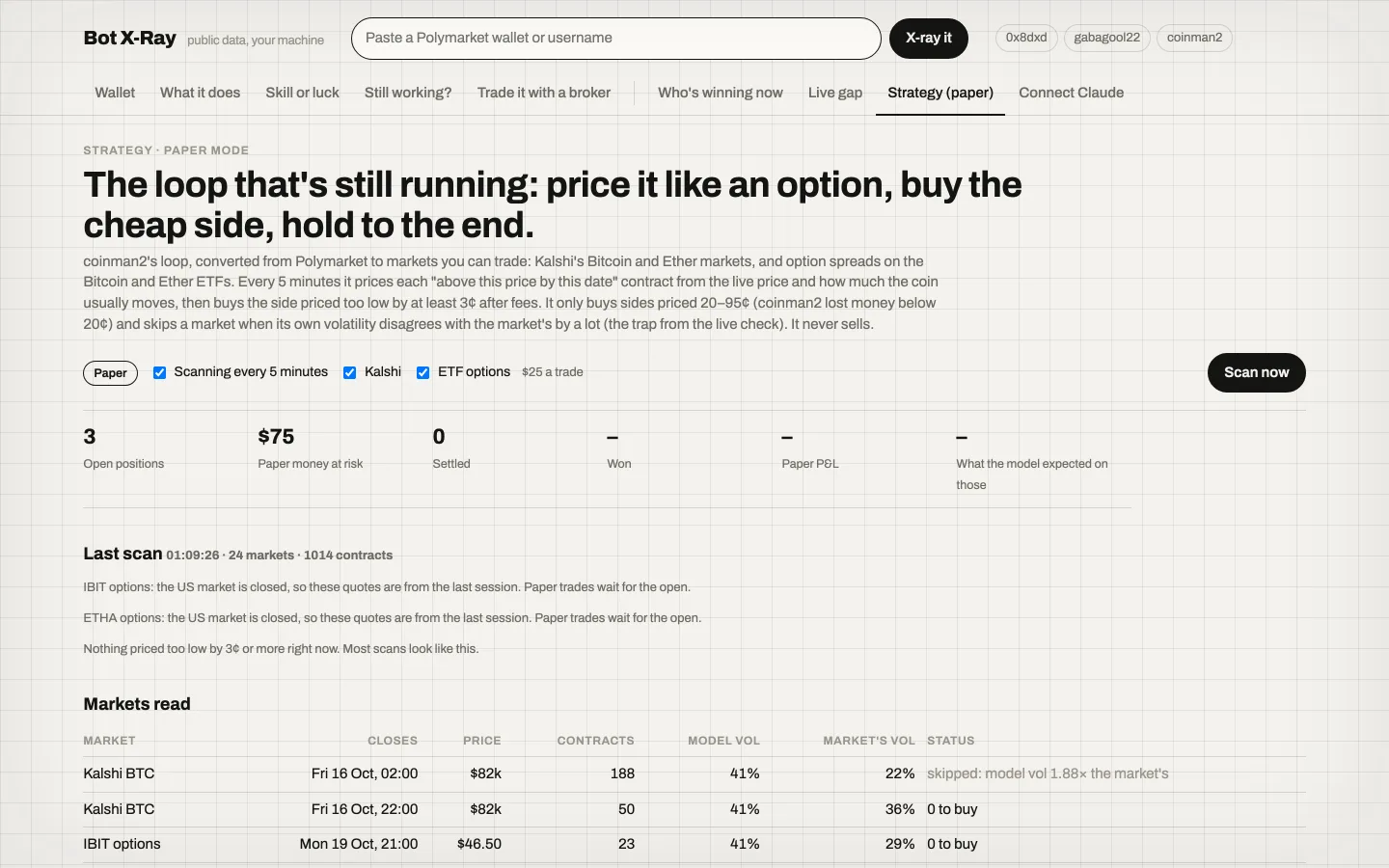Image resolution: width=1389 pixels, height=868 pixels.
Task: Click the 36% market's vol cell
Action: coord(900,809)
